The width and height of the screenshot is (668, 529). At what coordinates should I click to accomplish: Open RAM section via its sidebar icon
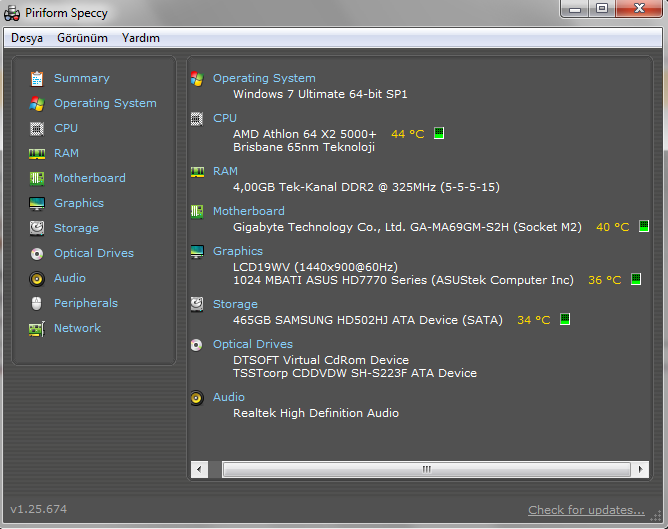(37, 153)
